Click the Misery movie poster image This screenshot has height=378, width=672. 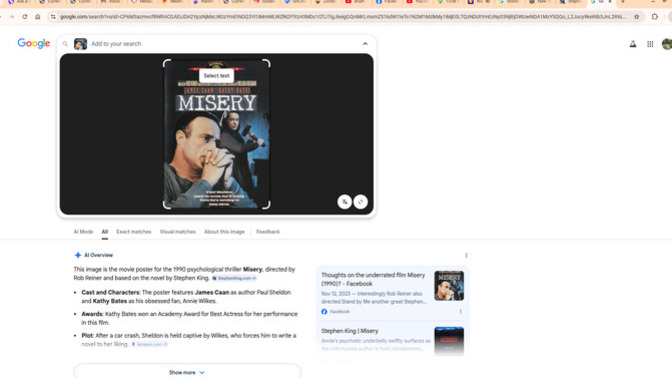pyautogui.click(x=216, y=134)
